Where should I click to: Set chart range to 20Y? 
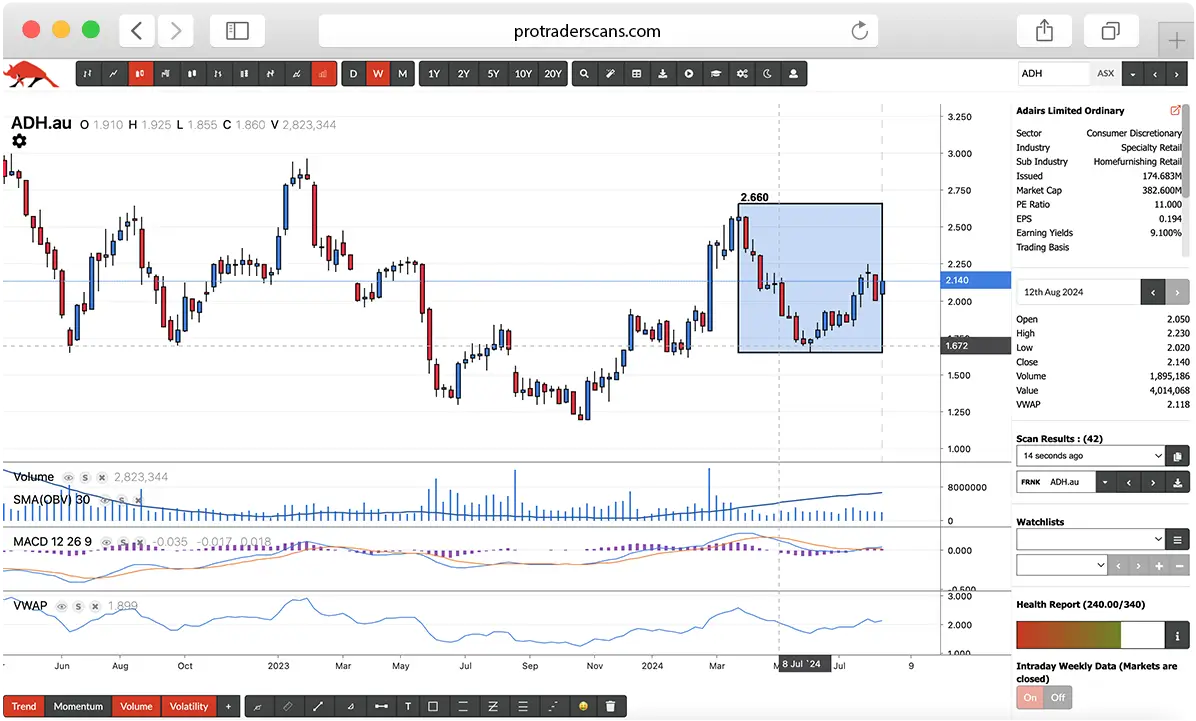553,74
